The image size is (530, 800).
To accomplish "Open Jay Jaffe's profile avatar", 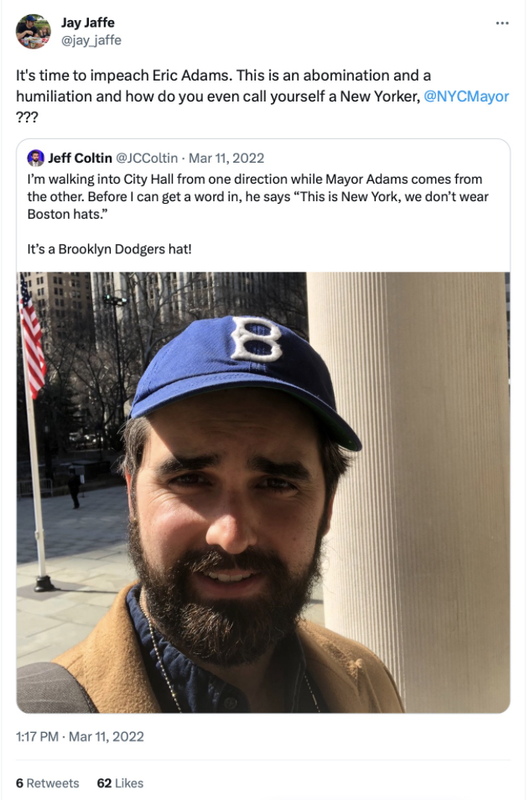I will point(33,31).
